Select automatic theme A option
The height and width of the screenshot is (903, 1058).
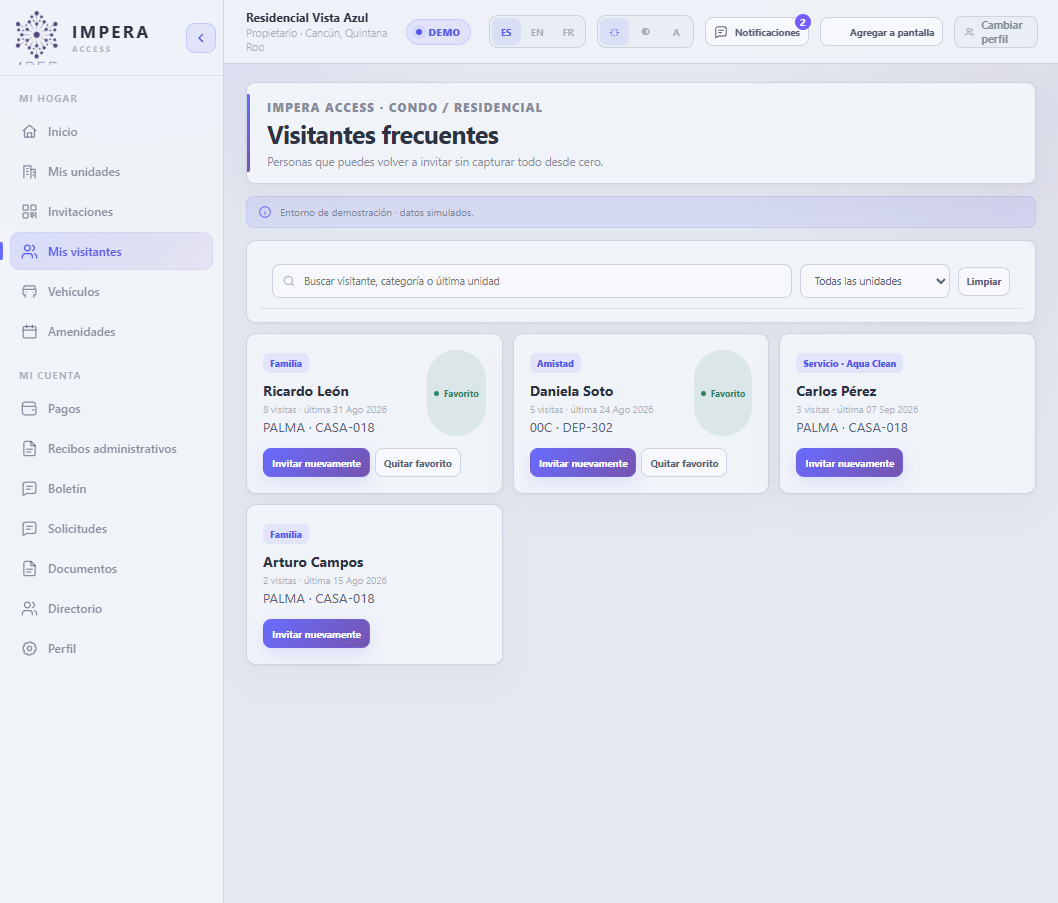tap(676, 32)
